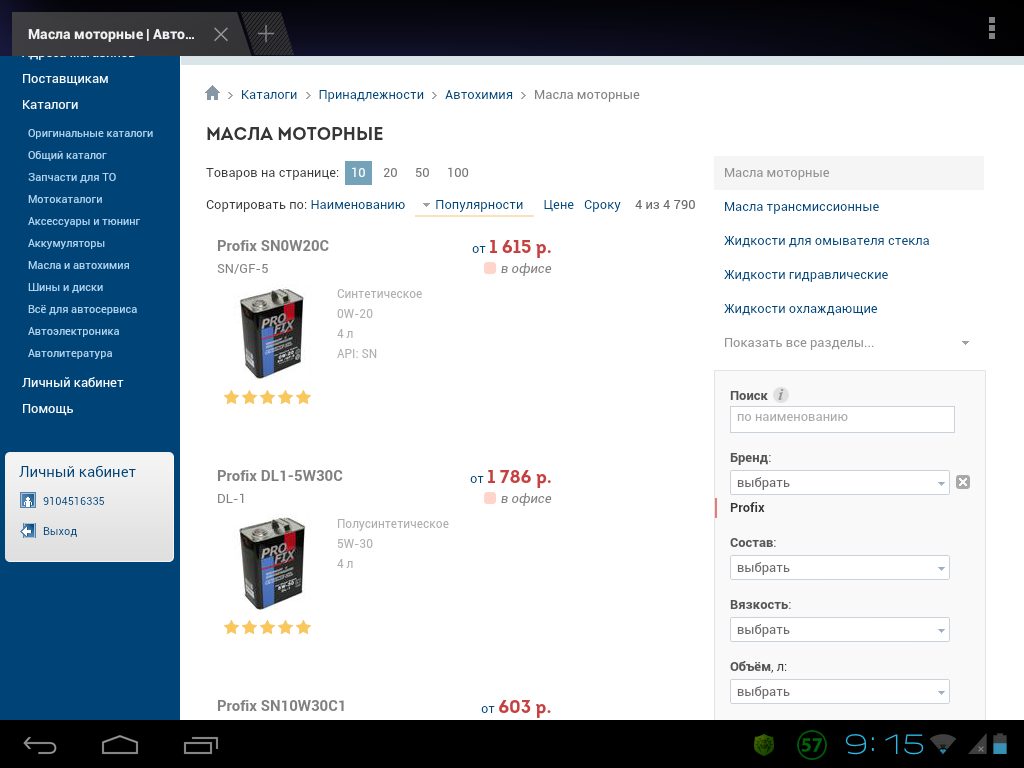Close the Масла моторные browser tab

coord(221,34)
